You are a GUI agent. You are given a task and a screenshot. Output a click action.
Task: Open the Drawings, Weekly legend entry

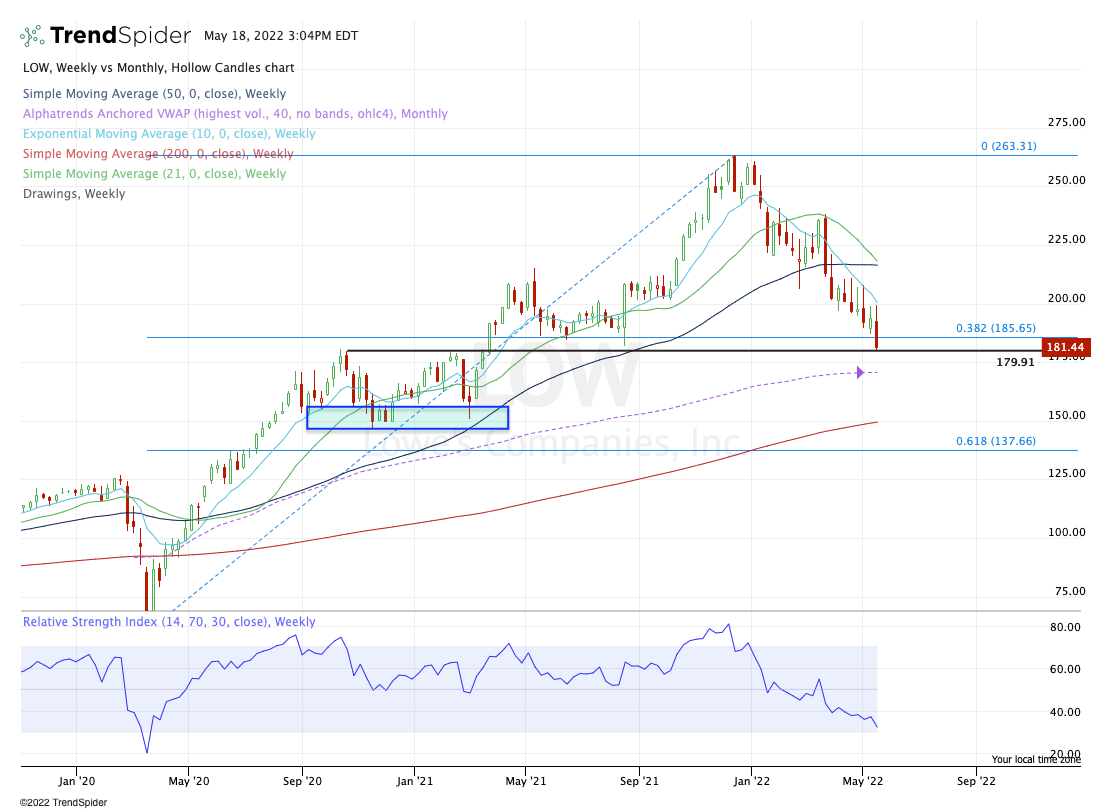tap(73, 194)
